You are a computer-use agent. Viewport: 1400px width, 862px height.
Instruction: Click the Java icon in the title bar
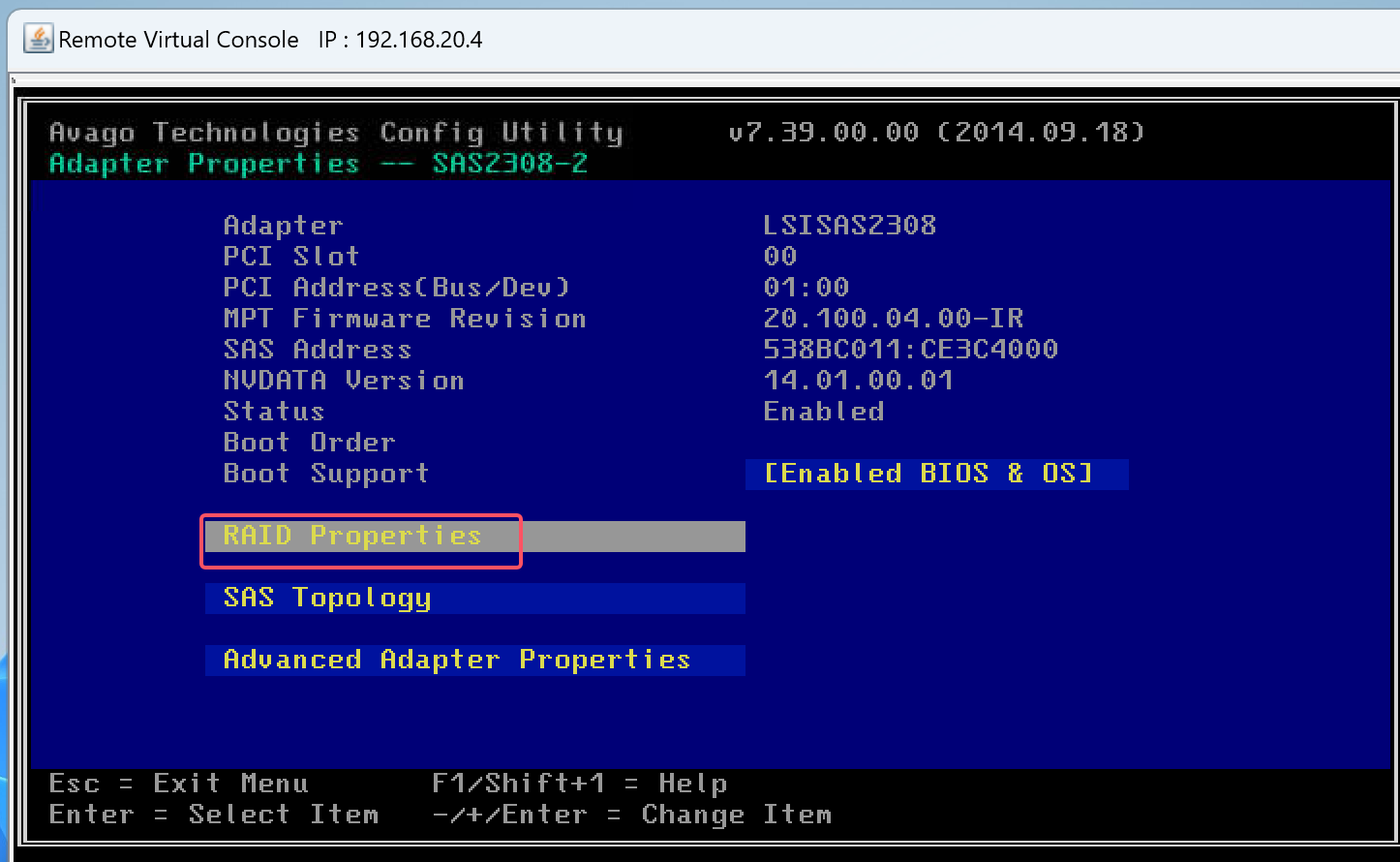tap(38, 39)
